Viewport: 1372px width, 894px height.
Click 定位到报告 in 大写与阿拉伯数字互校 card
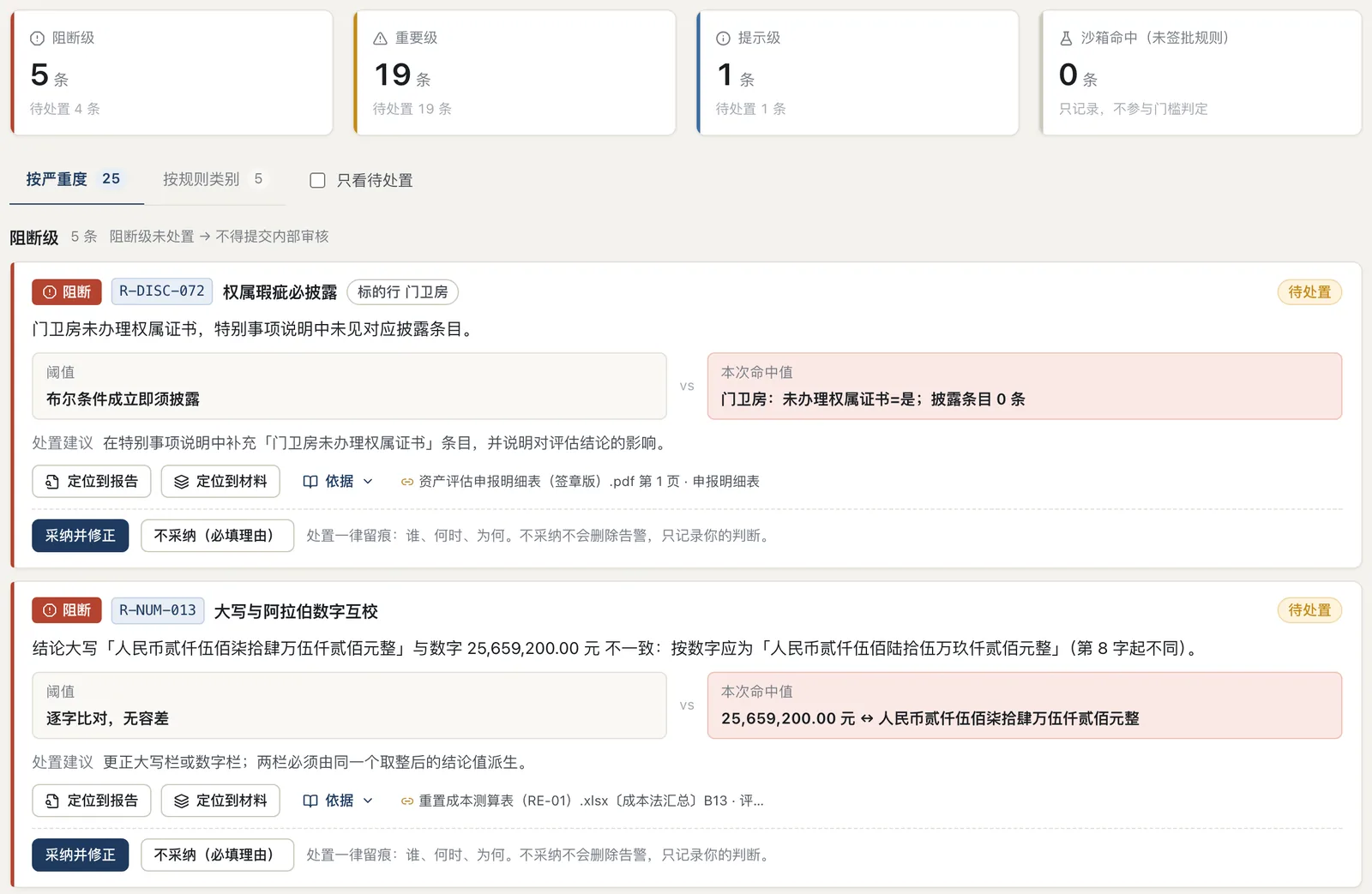(92, 801)
